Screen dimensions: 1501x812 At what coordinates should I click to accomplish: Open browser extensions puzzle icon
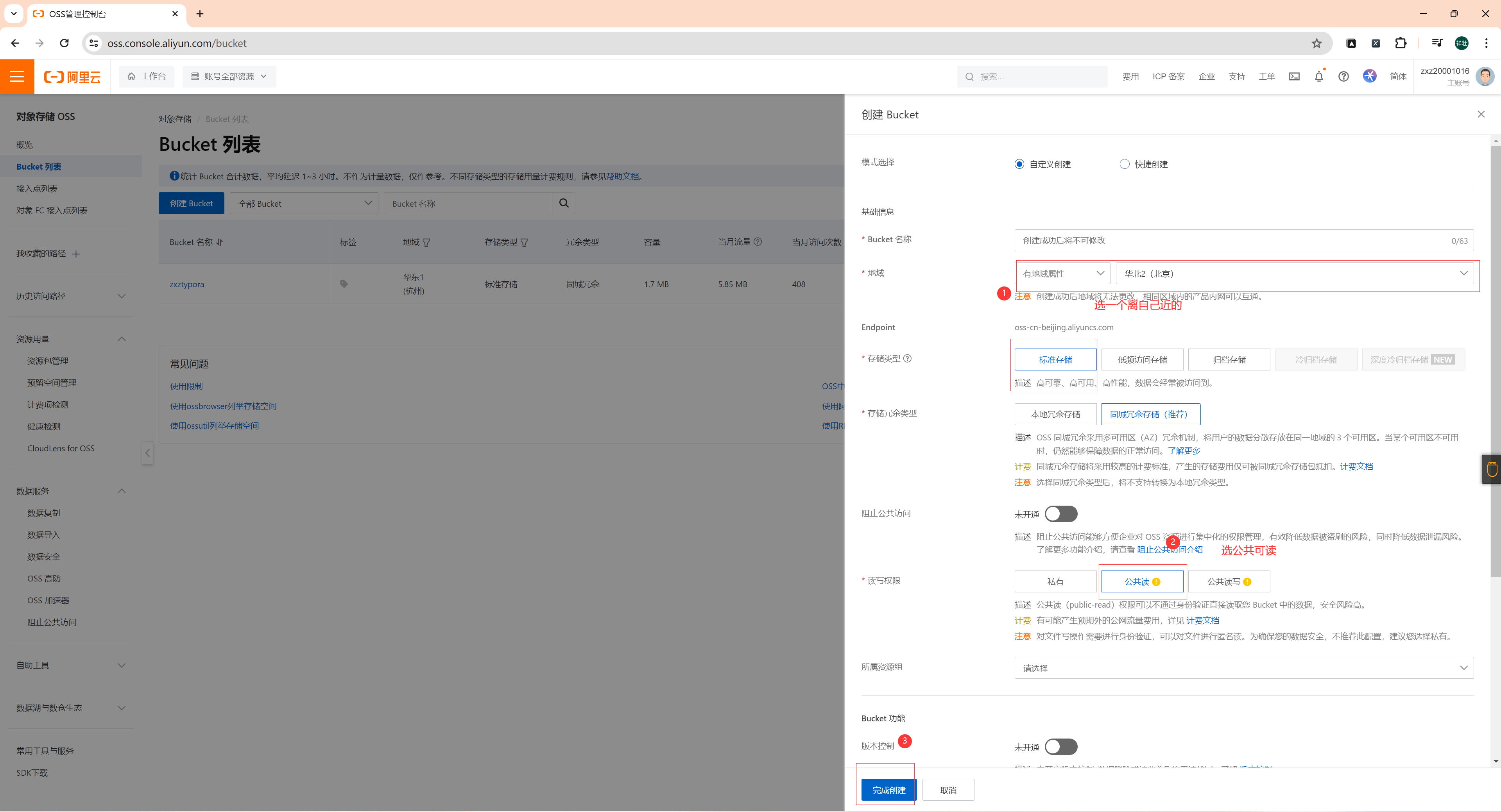[x=1401, y=43]
